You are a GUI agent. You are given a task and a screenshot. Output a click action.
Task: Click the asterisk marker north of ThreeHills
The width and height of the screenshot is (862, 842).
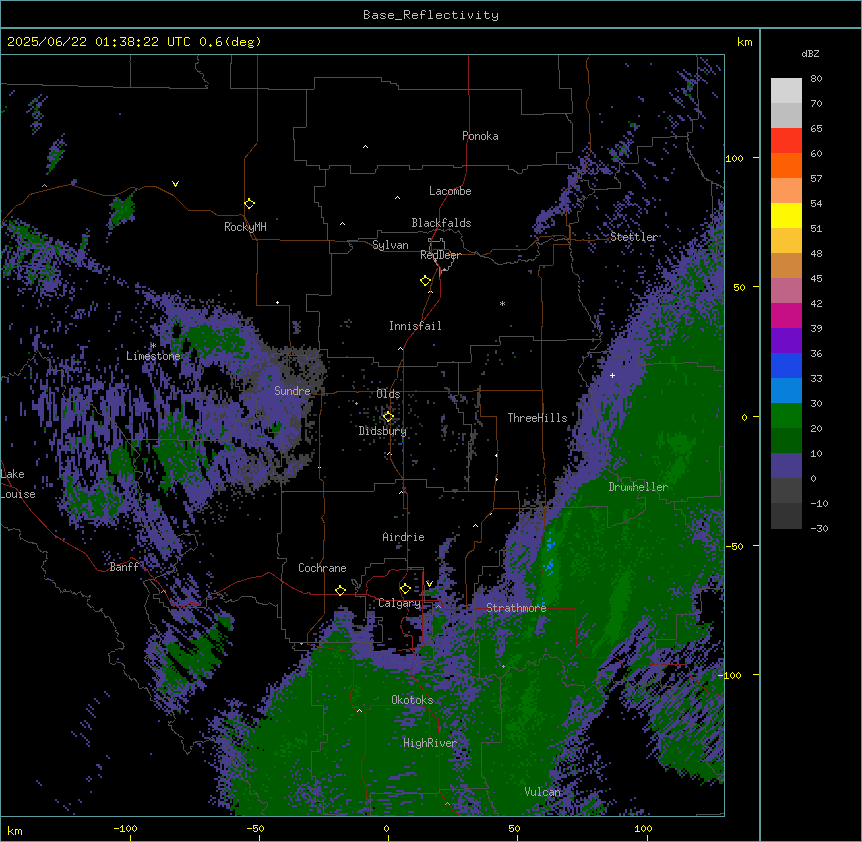(x=502, y=303)
